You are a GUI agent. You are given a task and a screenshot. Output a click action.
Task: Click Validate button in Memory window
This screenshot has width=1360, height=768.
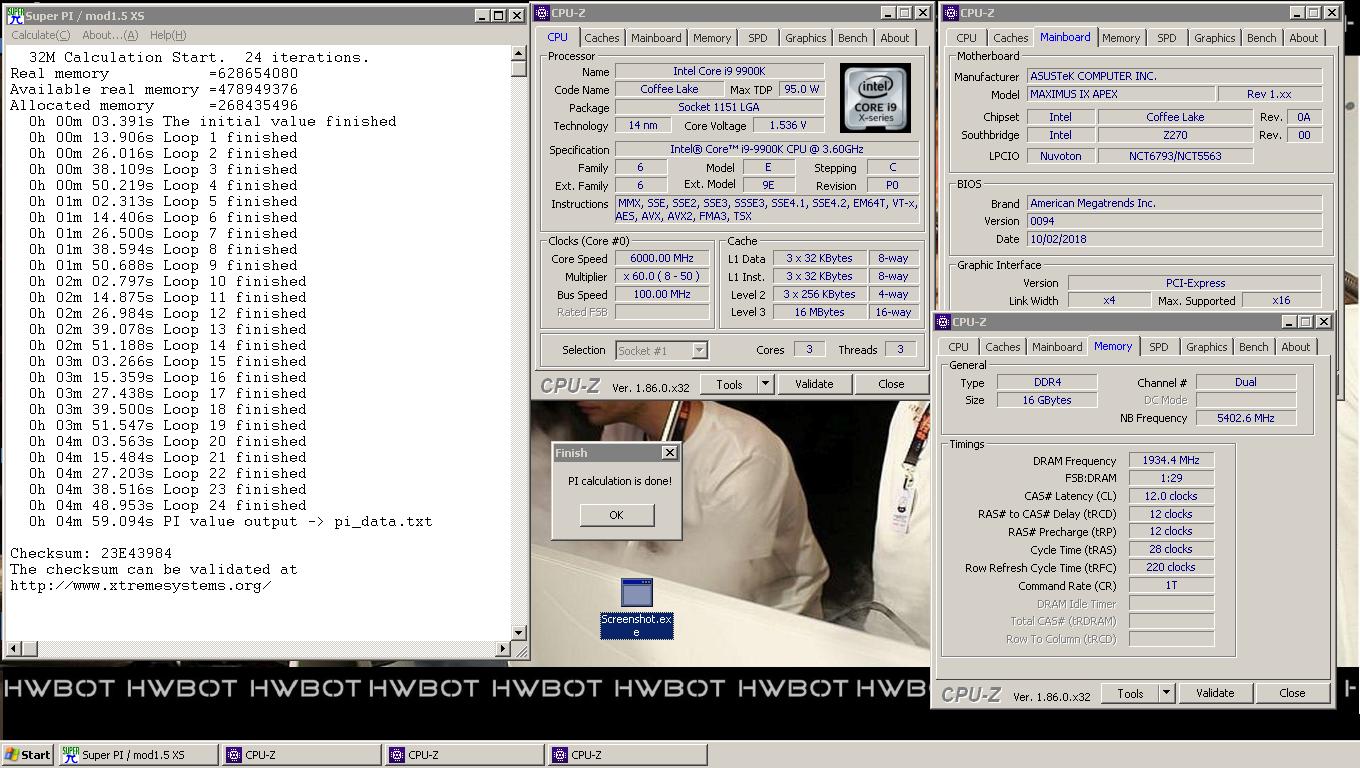point(1215,693)
